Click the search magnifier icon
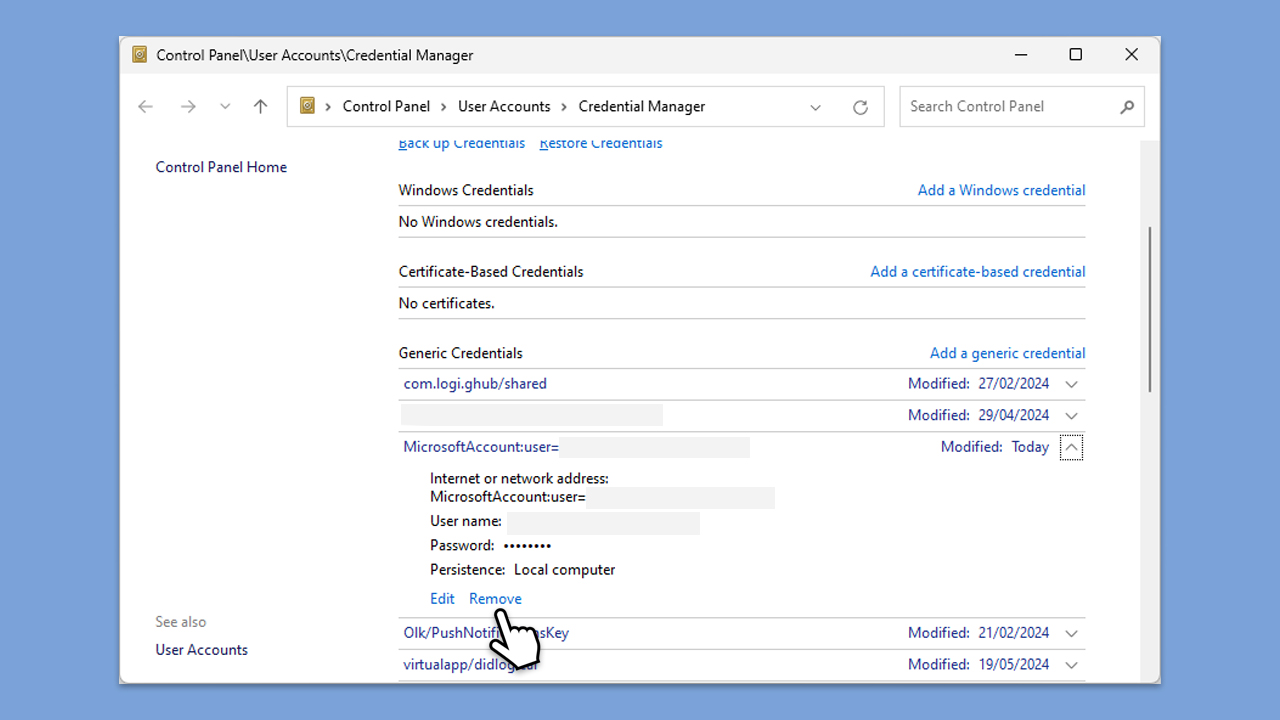The height and width of the screenshot is (720, 1280). [x=1127, y=107]
